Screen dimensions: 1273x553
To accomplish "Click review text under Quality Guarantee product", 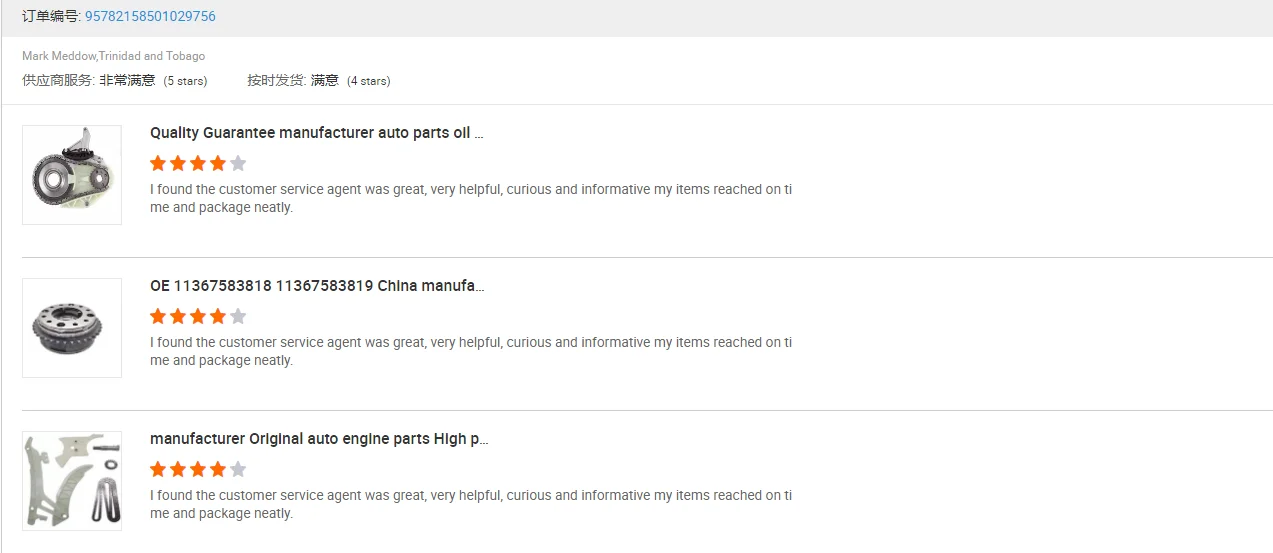I will coord(470,198).
